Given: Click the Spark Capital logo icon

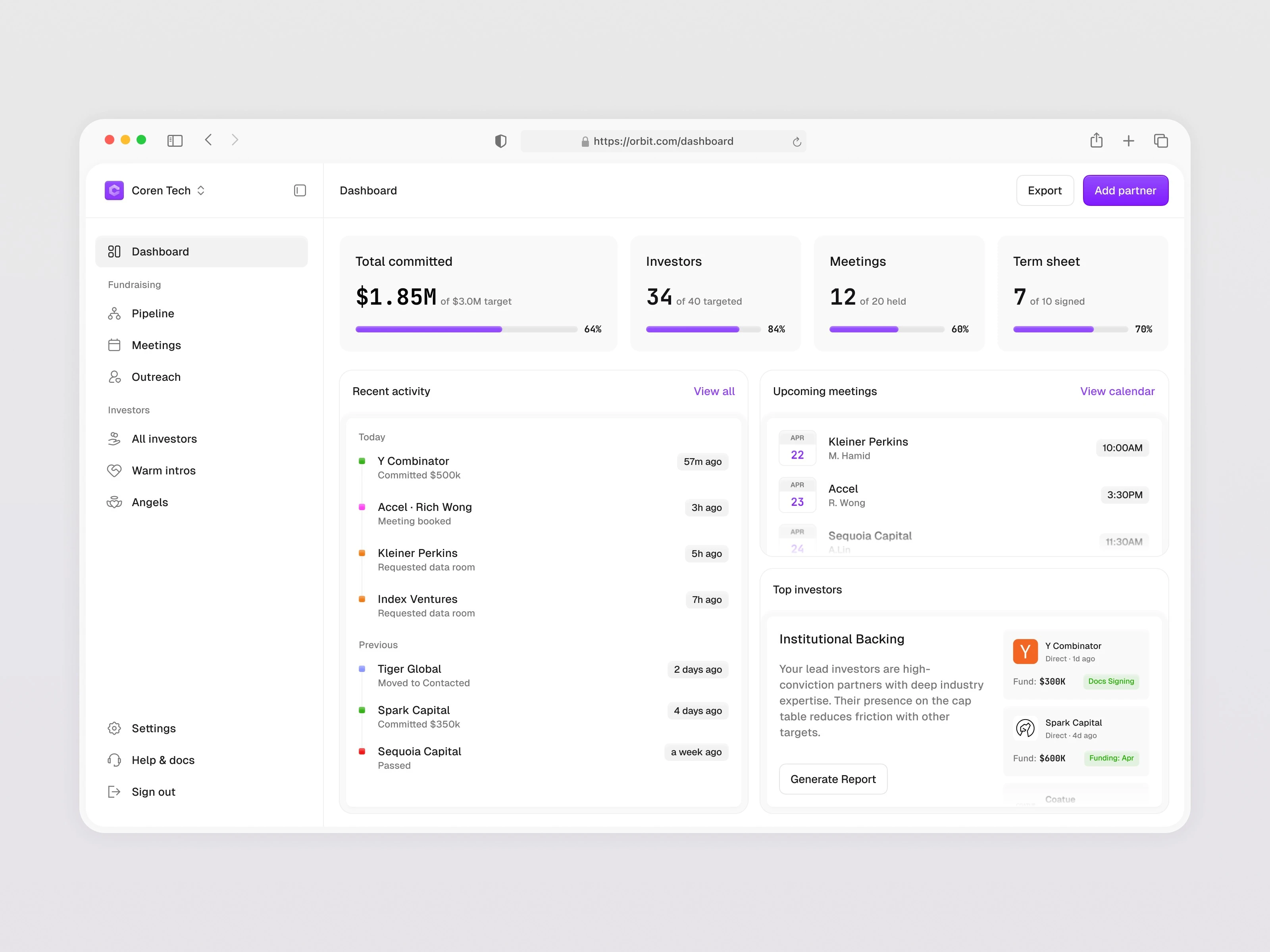Looking at the screenshot, I should pyautogui.click(x=1025, y=728).
